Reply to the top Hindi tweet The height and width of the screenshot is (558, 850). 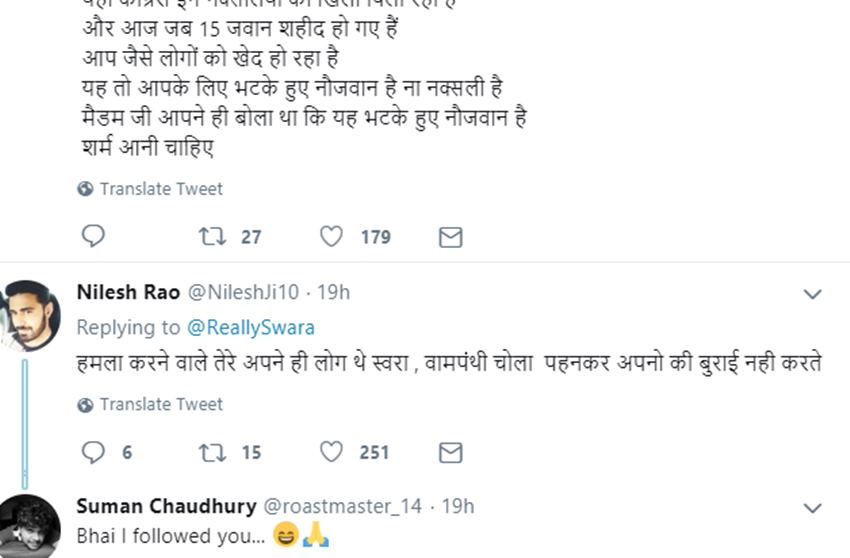92,237
